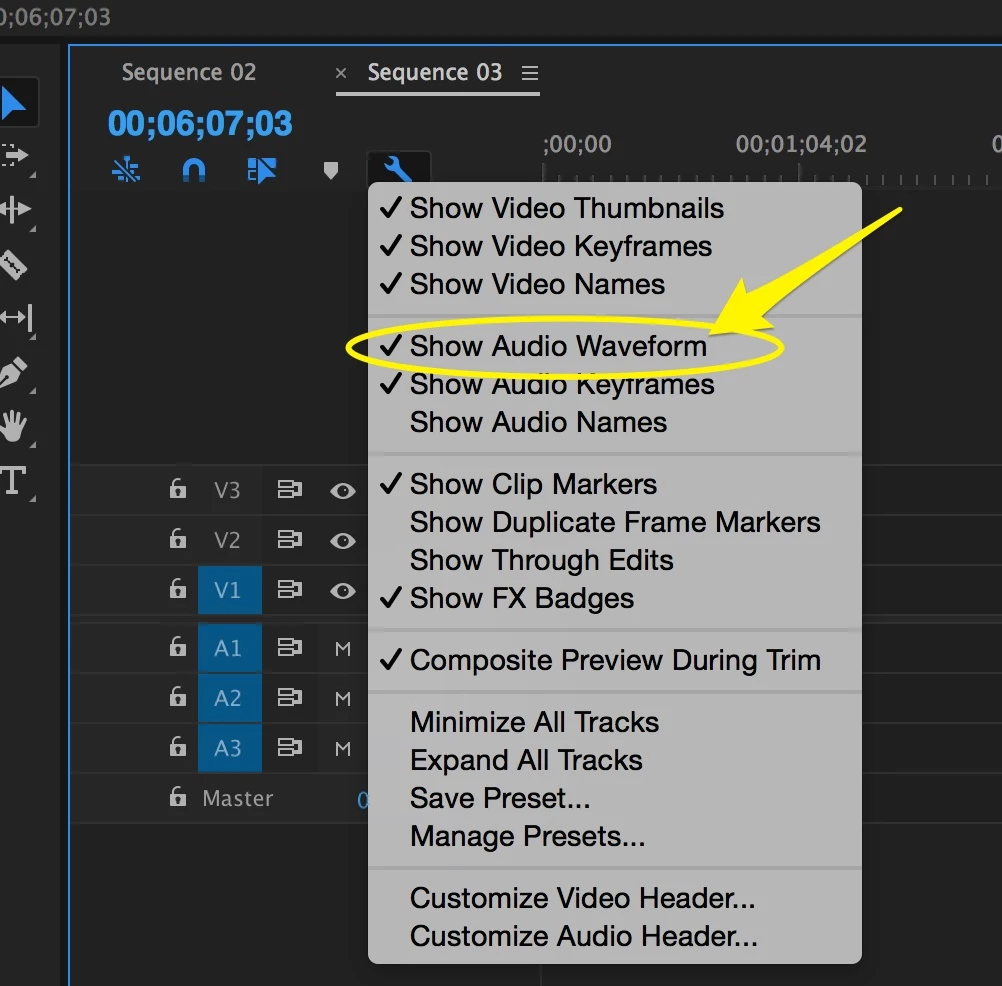Toggle lock on Master track
Viewport: 1002px width, 986px height.
point(178,796)
